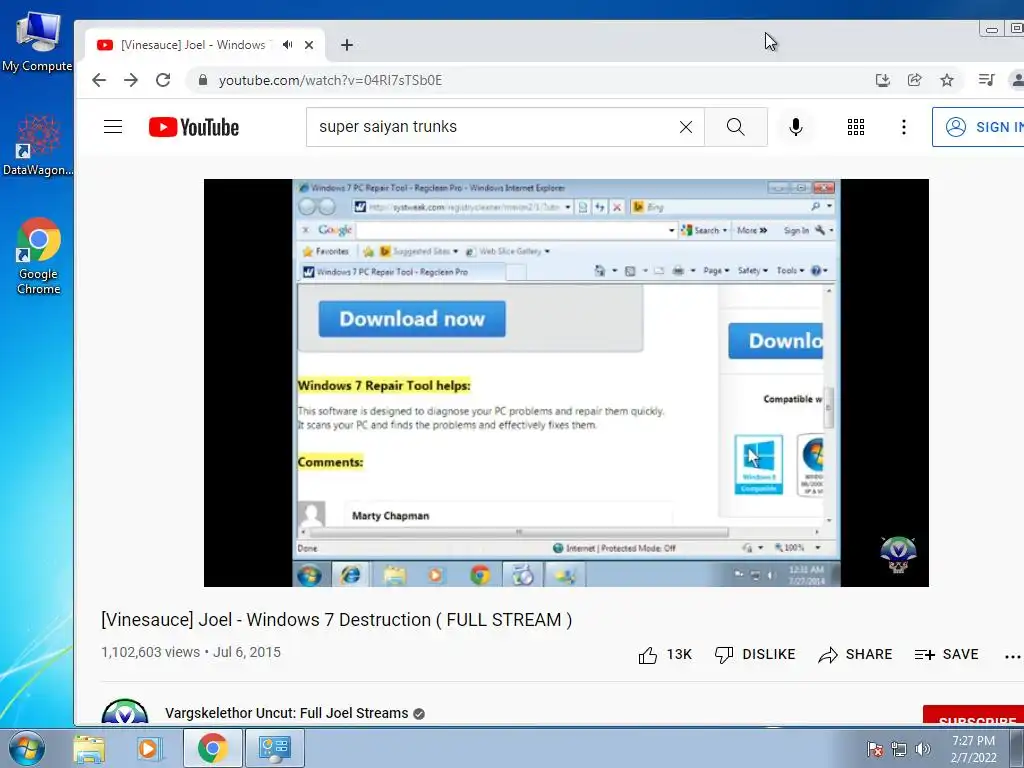Click the install app icon in address bar
The width and height of the screenshot is (1024, 768).
tap(883, 80)
